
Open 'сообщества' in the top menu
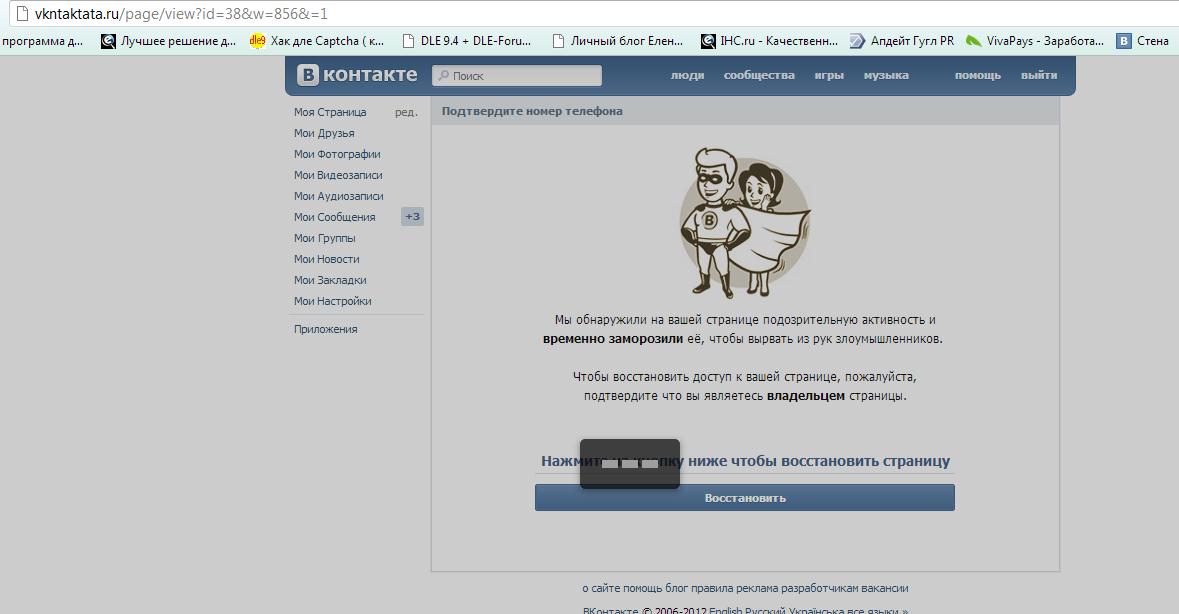click(x=759, y=75)
